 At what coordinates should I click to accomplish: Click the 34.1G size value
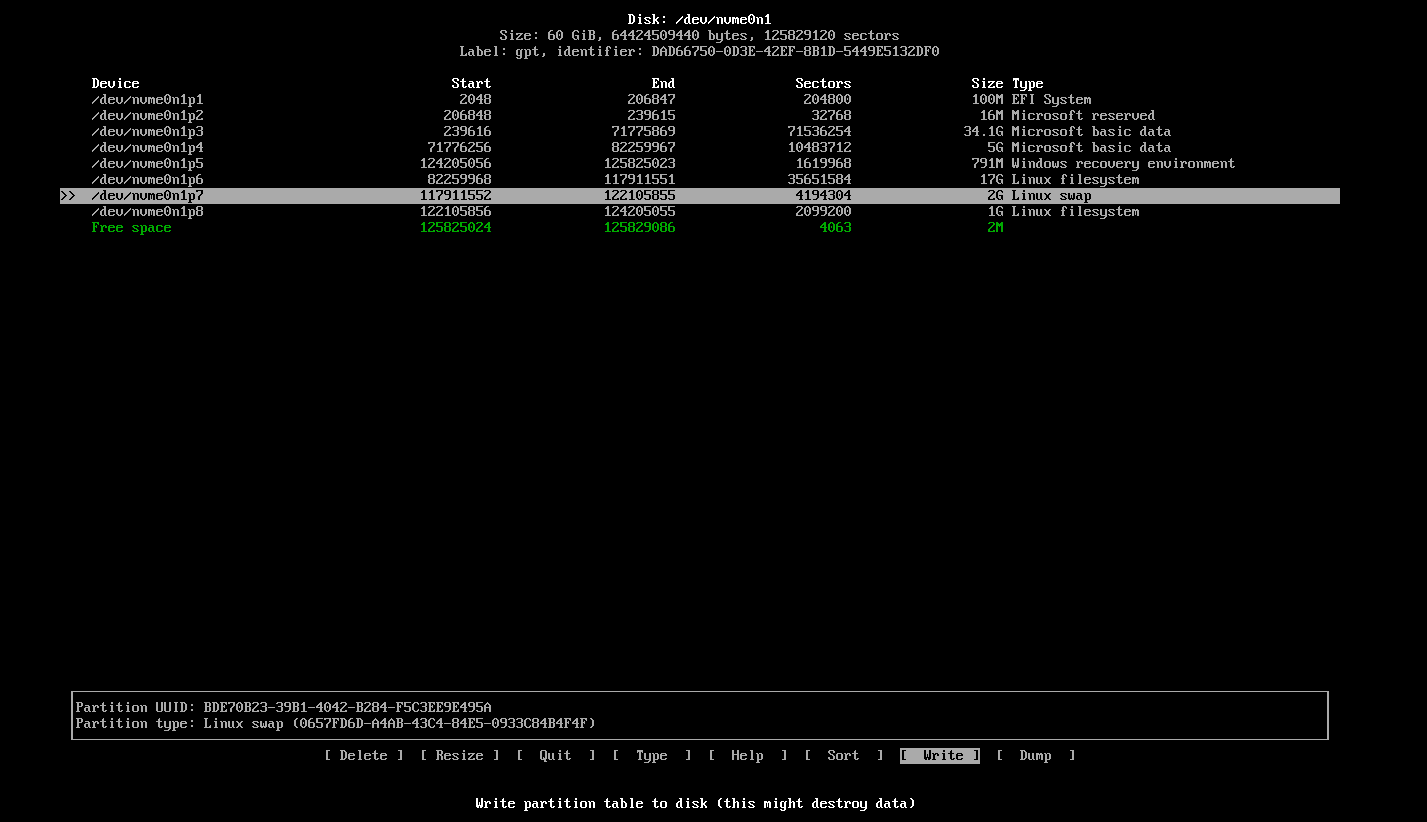click(984, 132)
